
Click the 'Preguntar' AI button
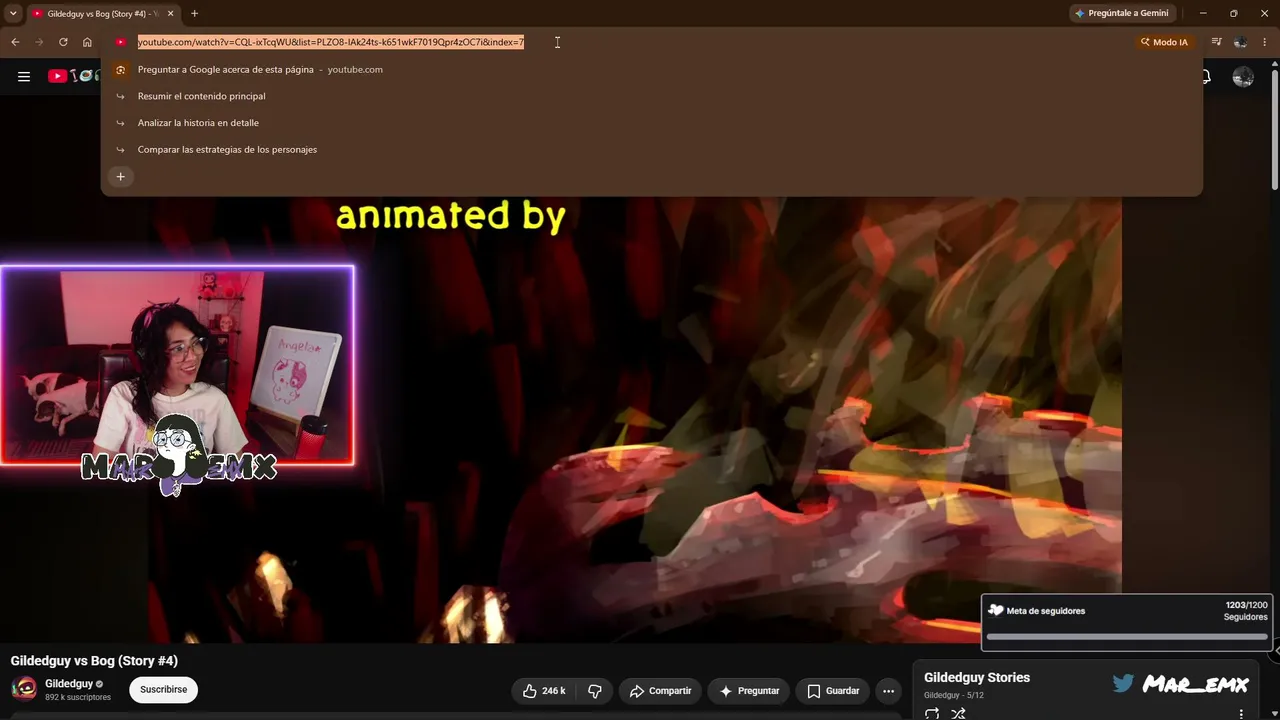pos(749,691)
